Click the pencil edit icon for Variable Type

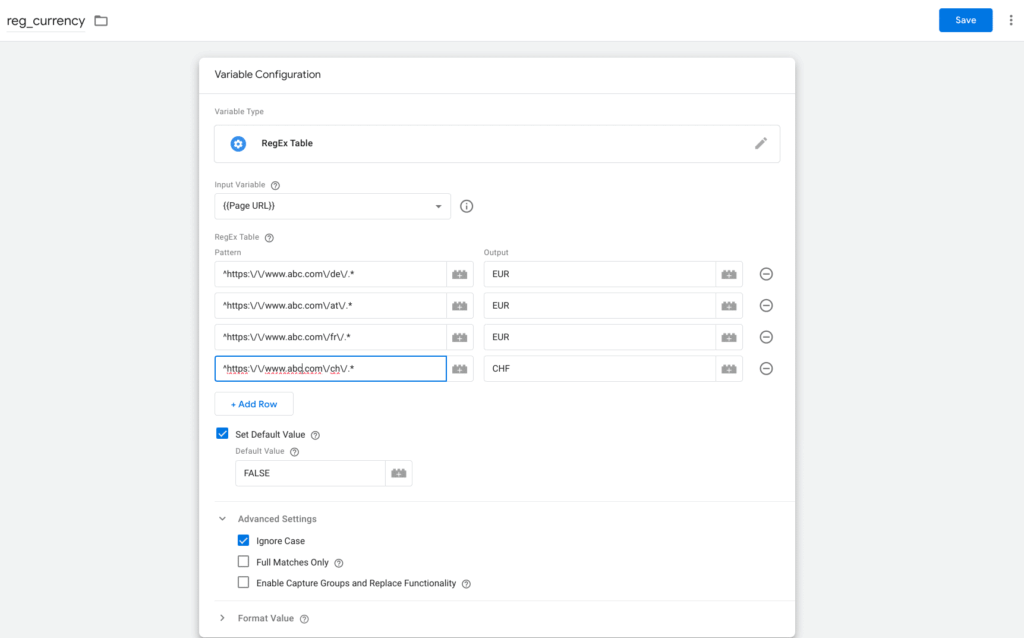pos(760,144)
